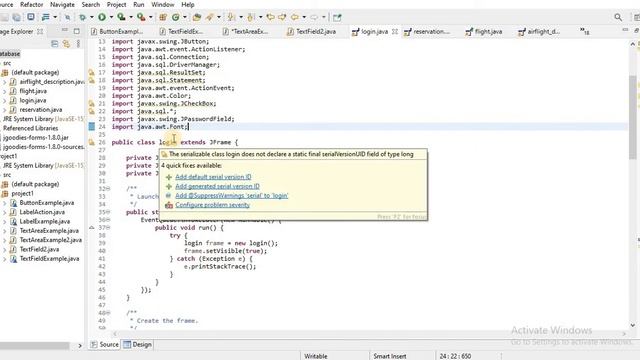Click the Search Task icon
The height and width of the screenshot is (360, 640).
(209, 17)
